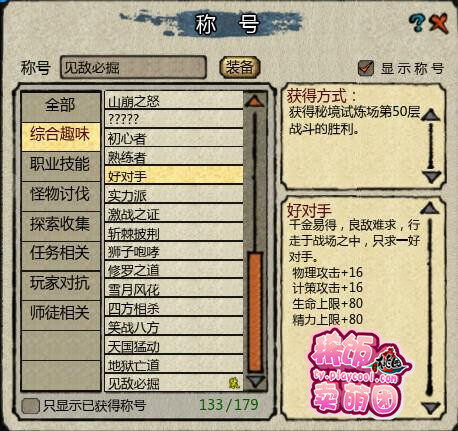Open the blue question mark help icon
The width and height of the screenshot is (458, 431).
pos(417,23)
